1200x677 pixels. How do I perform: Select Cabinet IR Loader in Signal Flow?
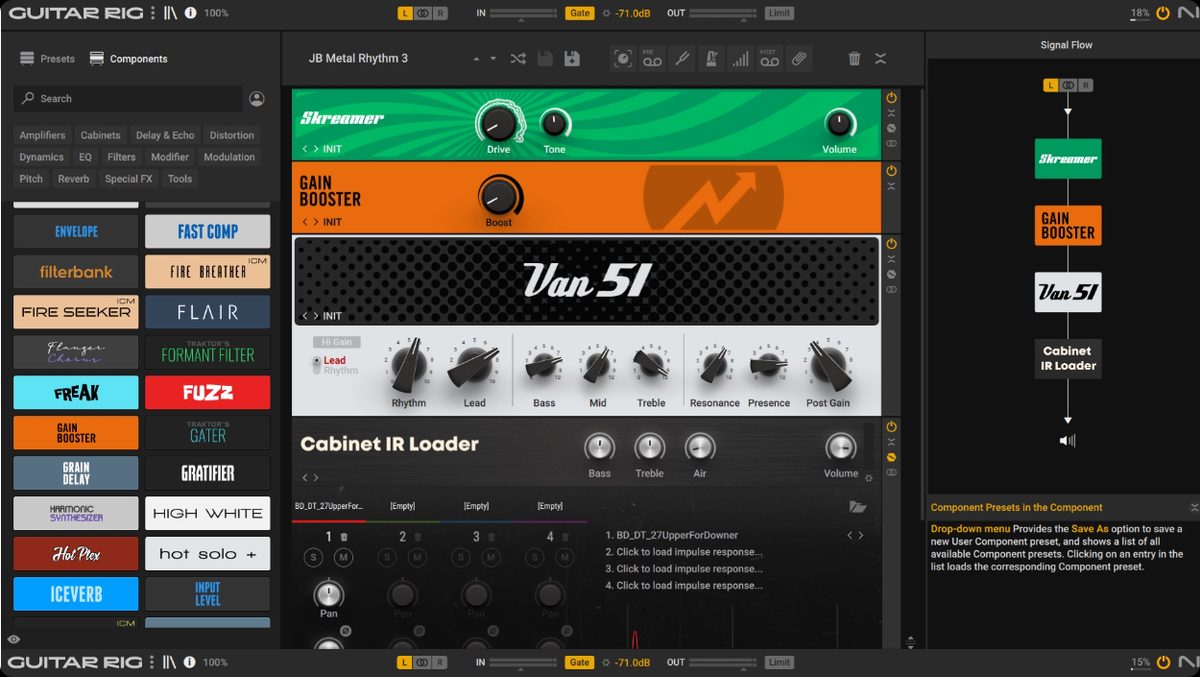(x=1068, y=358)
